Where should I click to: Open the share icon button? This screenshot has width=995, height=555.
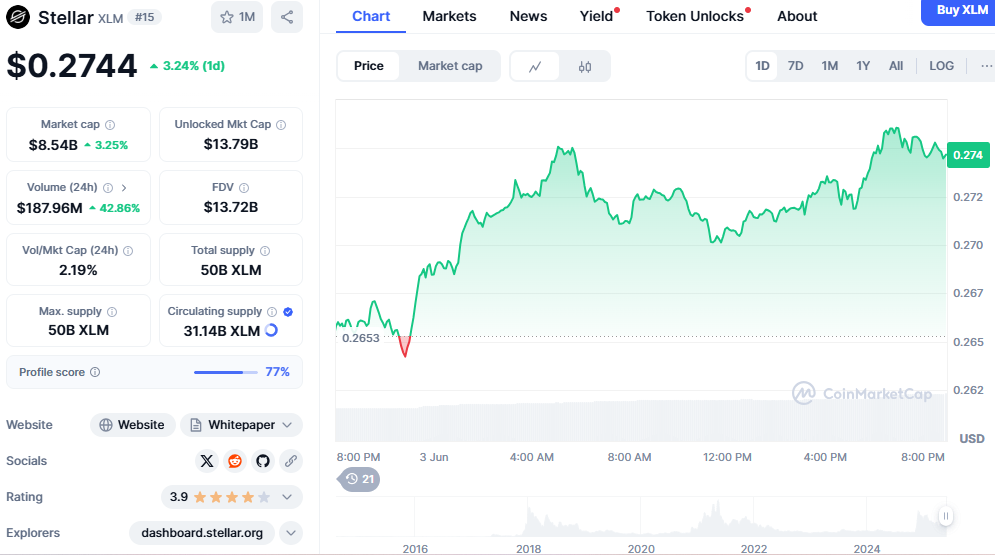tap(287, 17)
